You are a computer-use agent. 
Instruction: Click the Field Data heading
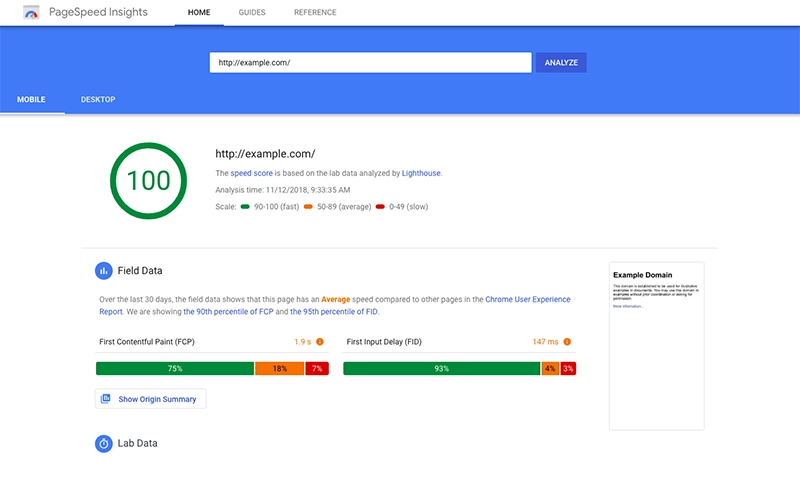tap(140, 271)
